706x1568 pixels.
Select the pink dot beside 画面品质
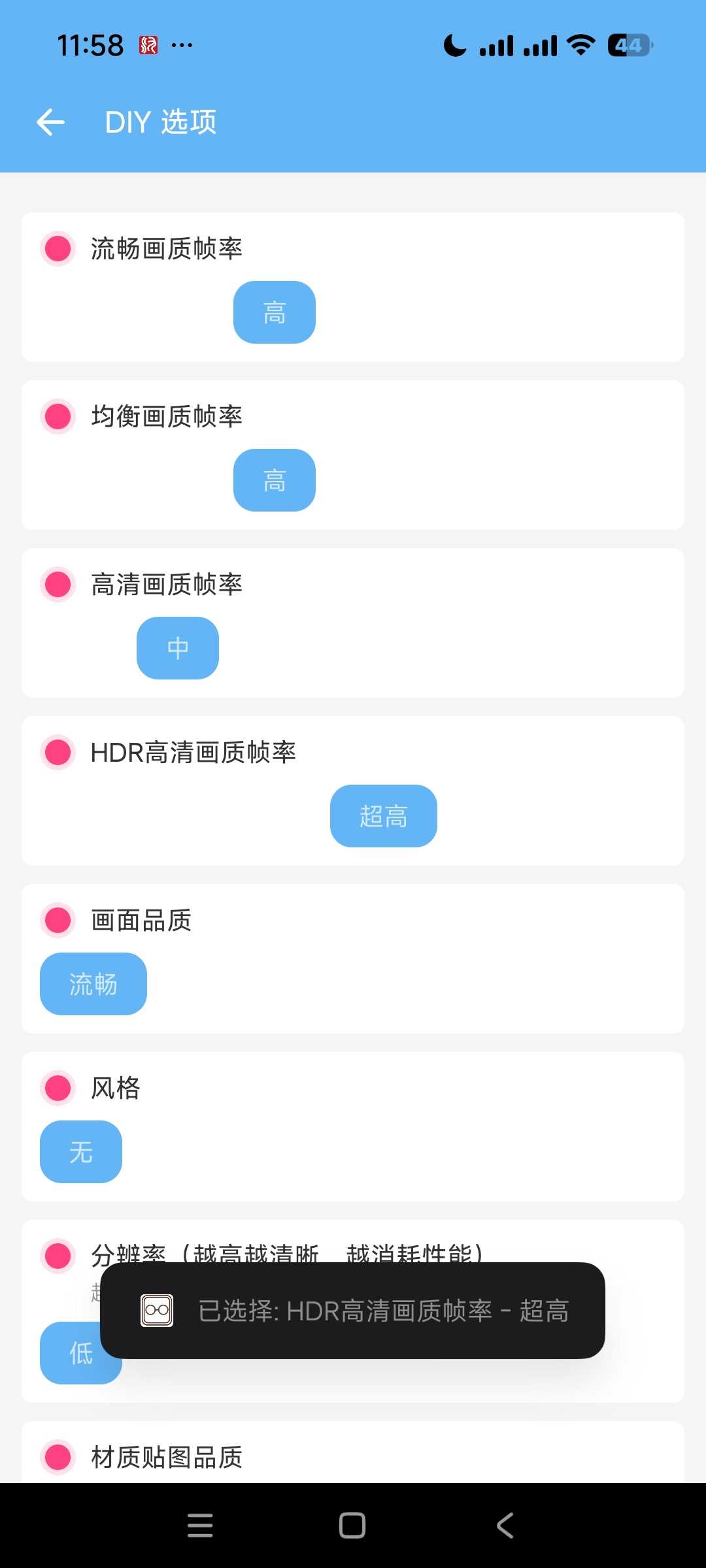coord(58,920)
